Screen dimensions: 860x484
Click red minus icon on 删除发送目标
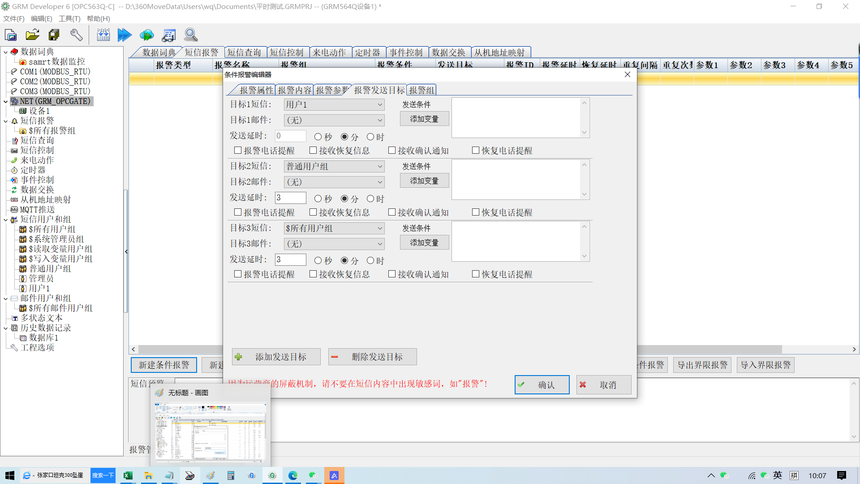click(335, 357)
